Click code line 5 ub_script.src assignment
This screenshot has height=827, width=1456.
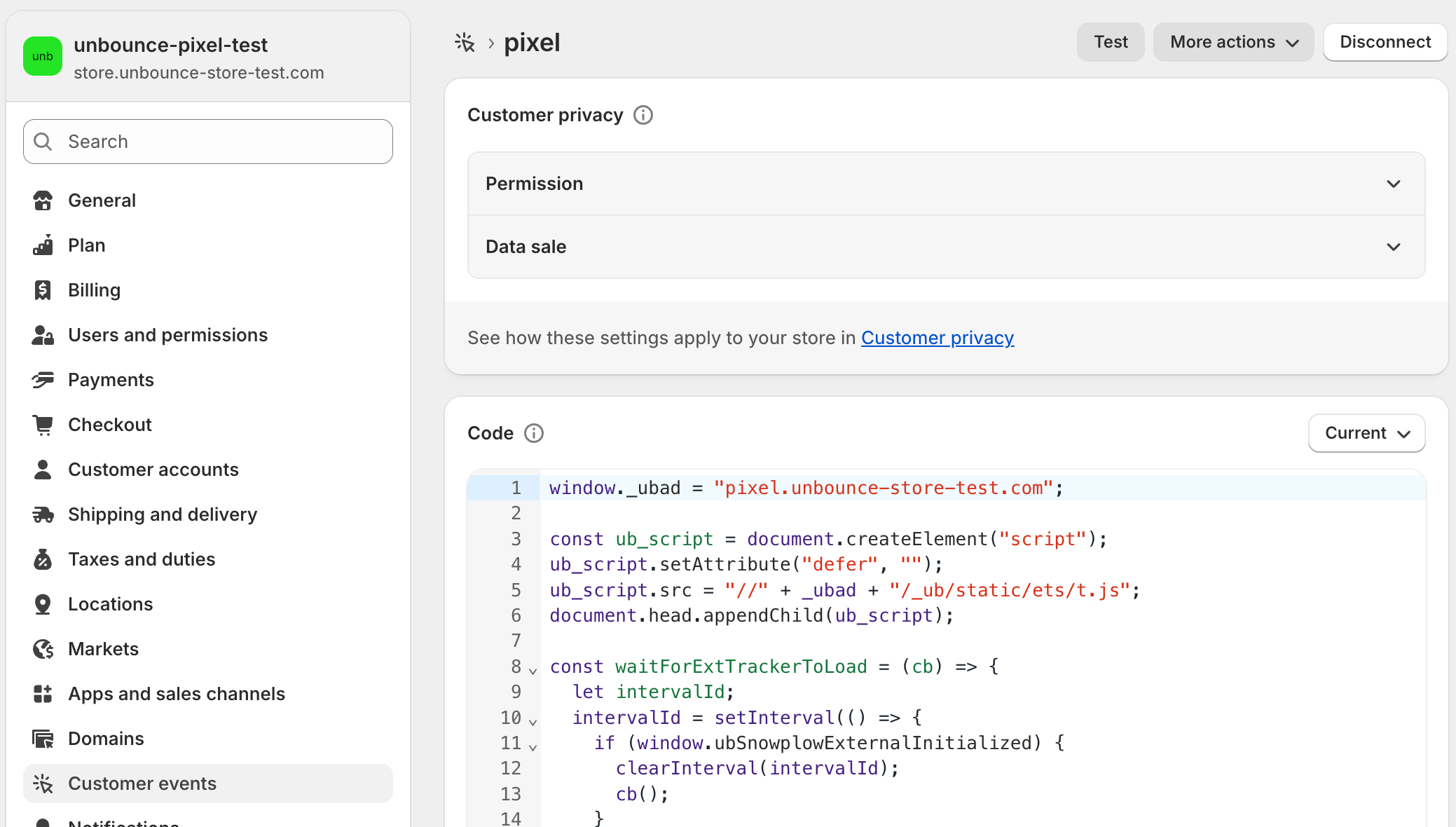(x=845, y=590)
